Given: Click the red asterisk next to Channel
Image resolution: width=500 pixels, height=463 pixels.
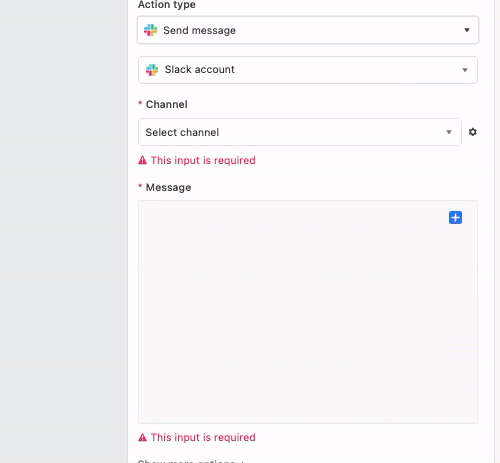Looking at the screenshot, I should pos(140,103).
